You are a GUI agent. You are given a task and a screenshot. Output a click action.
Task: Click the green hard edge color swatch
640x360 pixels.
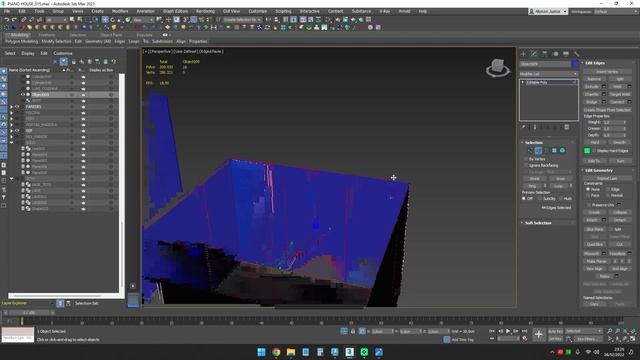(587, 151)
